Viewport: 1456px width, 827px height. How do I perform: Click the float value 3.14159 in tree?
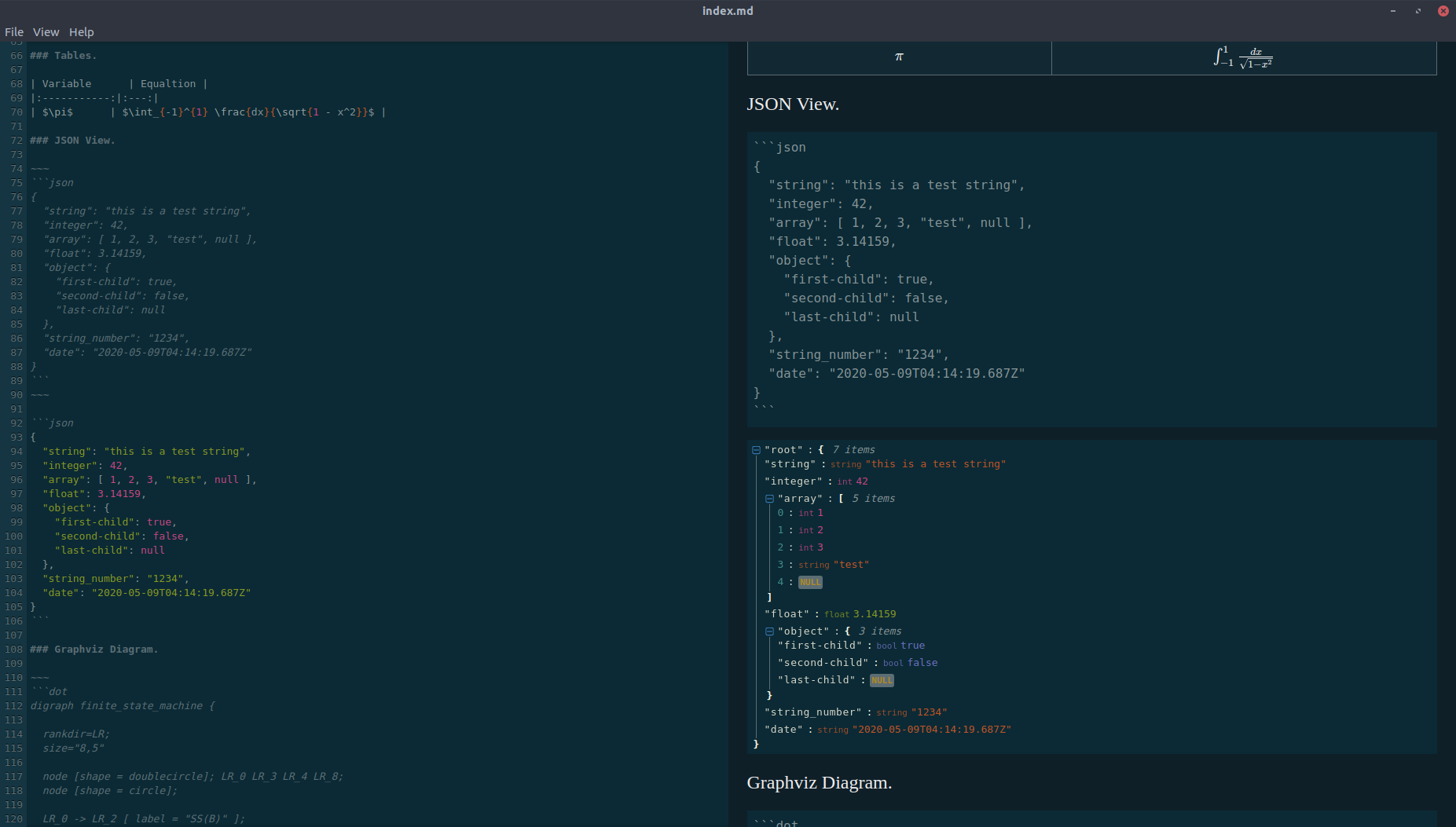click(875, 614)
